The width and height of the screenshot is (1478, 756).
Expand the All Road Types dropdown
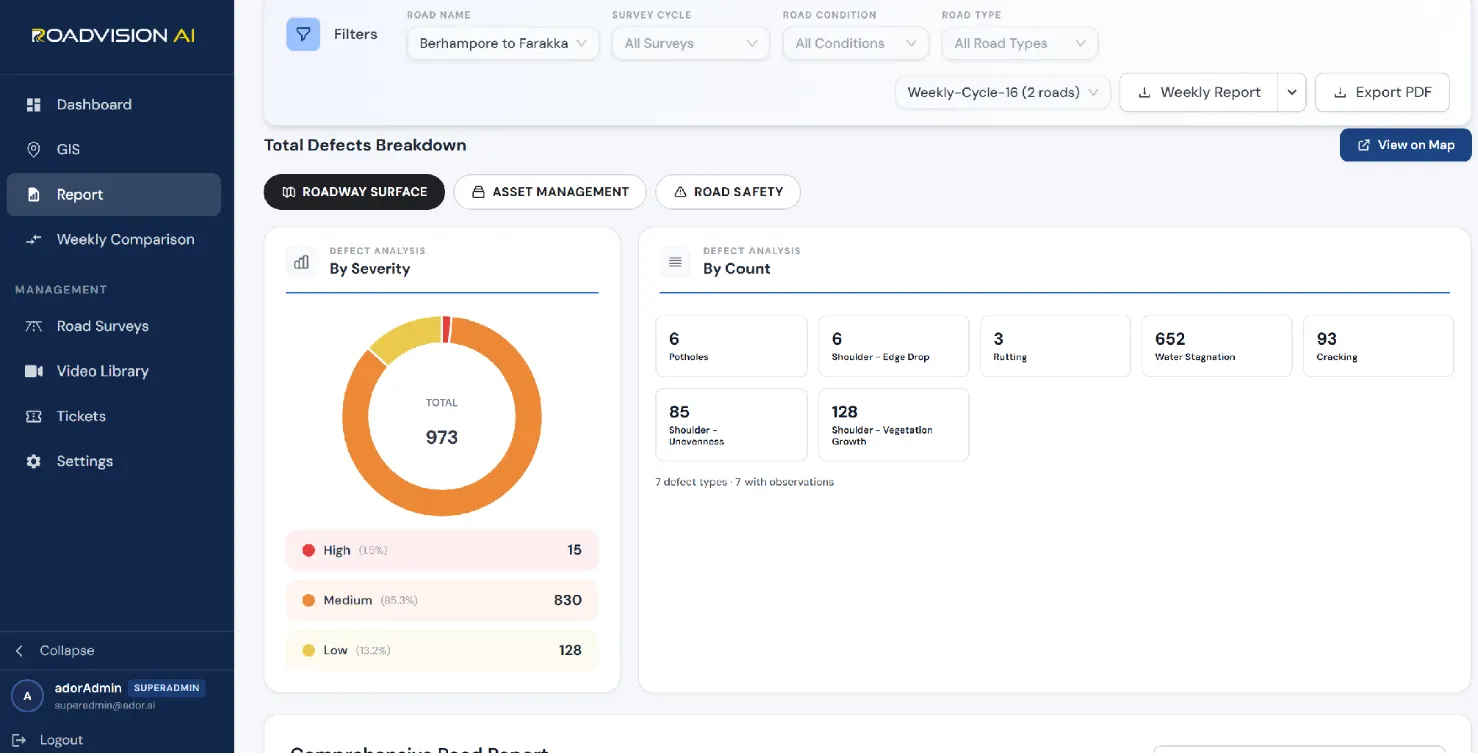[1020, 43]
